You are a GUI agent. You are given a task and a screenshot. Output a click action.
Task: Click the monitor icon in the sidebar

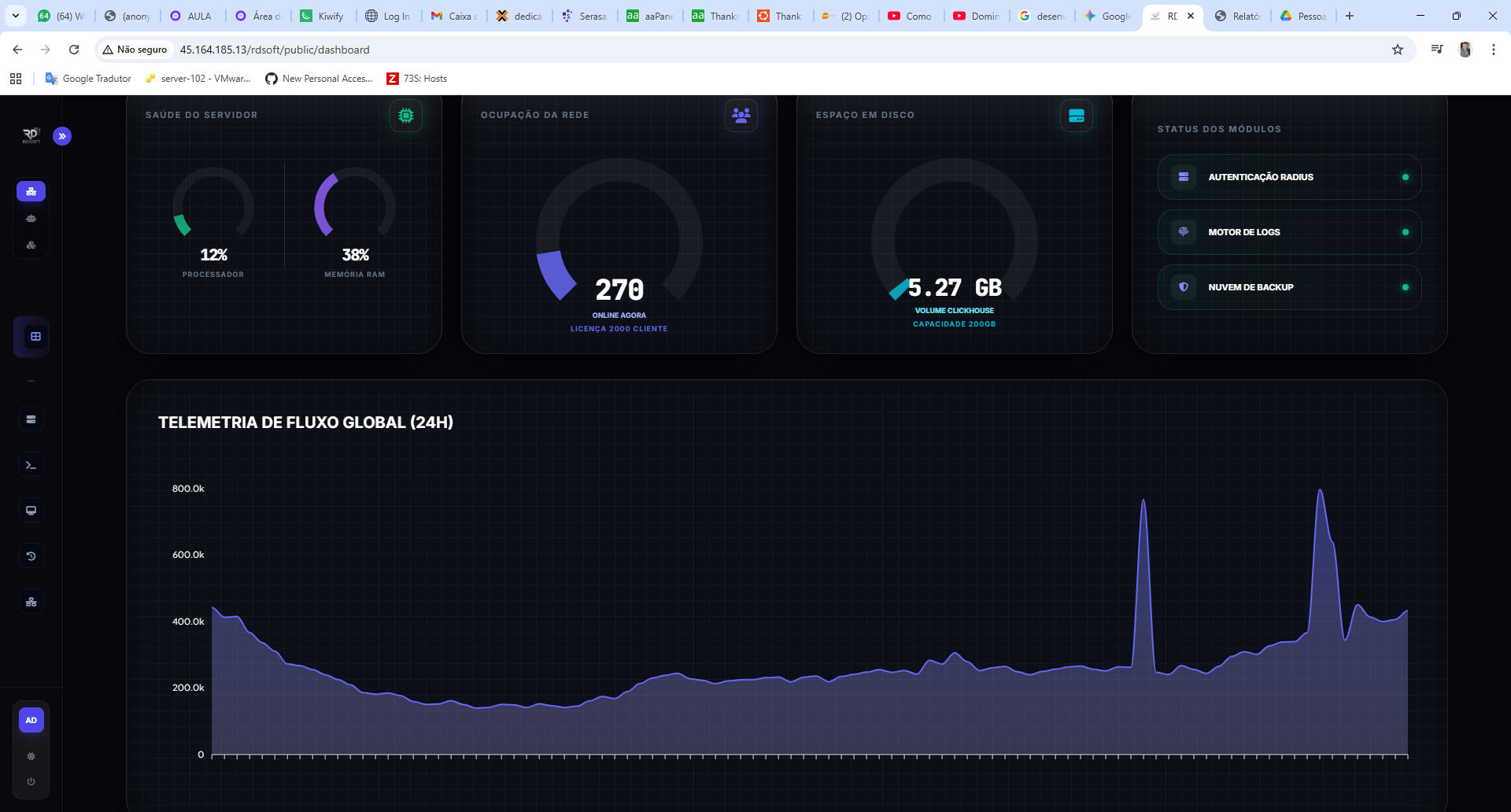pyautogui.click(x=31, y=511)
